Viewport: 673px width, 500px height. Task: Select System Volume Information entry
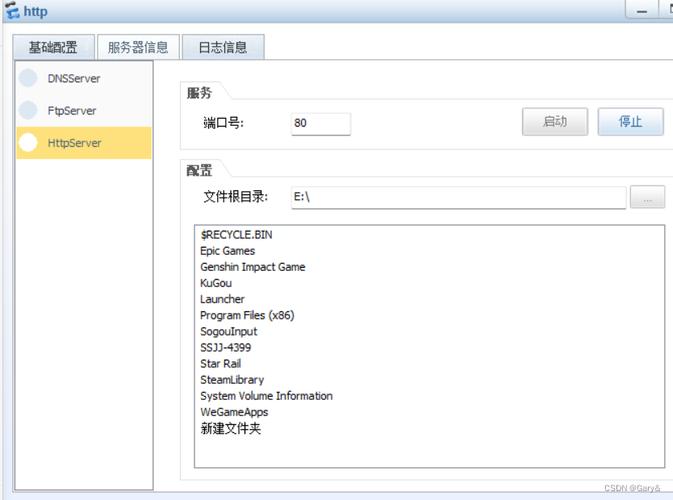click(267, 396)
